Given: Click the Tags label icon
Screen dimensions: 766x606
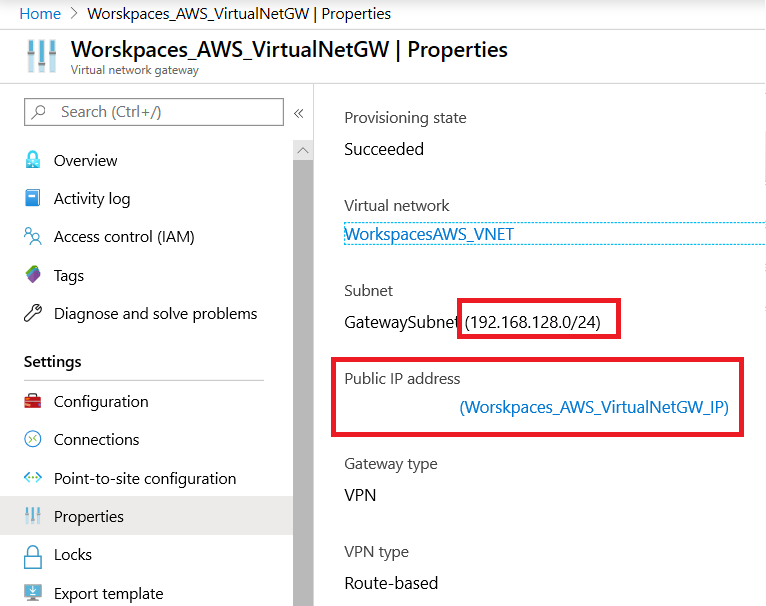Looking at the screenshot, I should (33, 275).
